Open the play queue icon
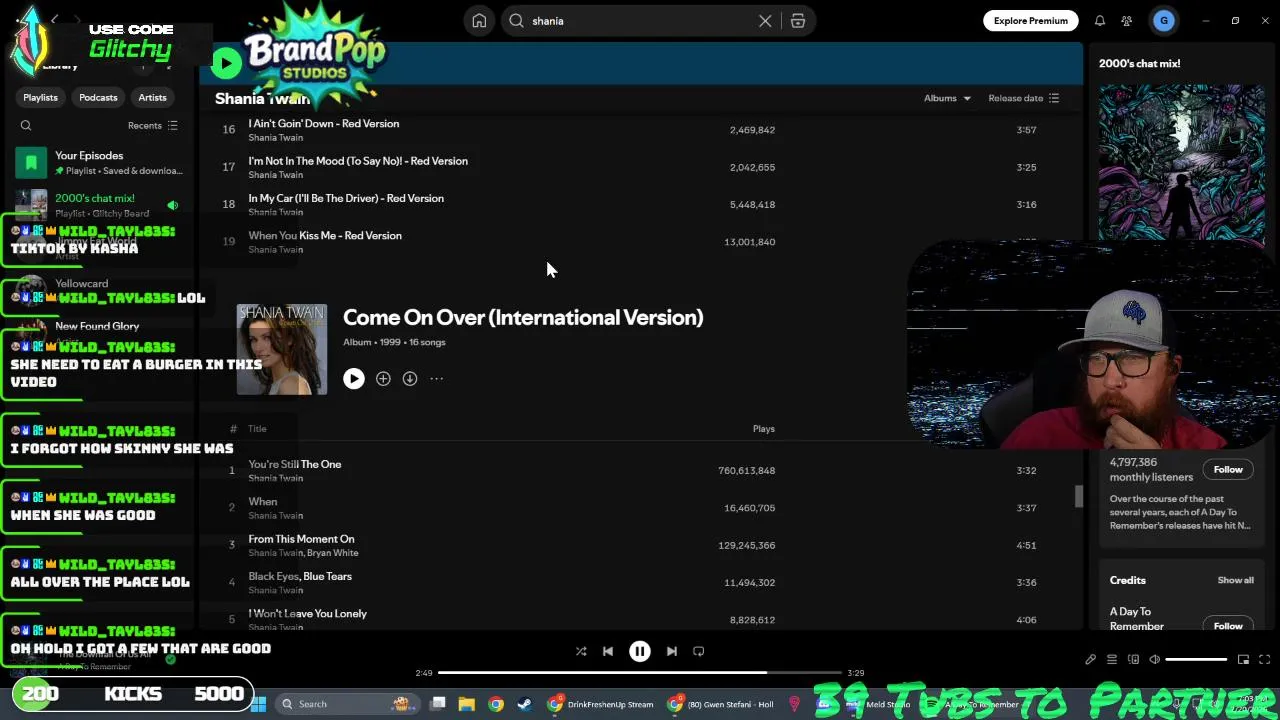The width and height of the screenshot is (1280, 720). (x=1112, y=660)
